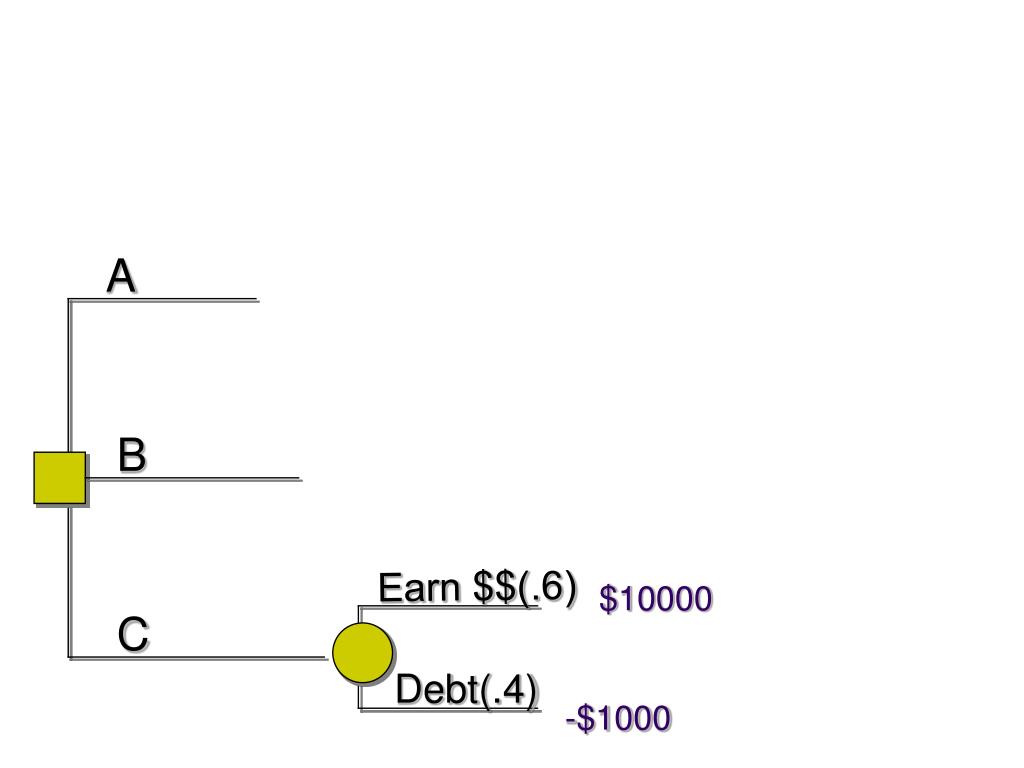Click the letter C branch label
This screenshot has height=768, width=1024.
pos(133,634)
